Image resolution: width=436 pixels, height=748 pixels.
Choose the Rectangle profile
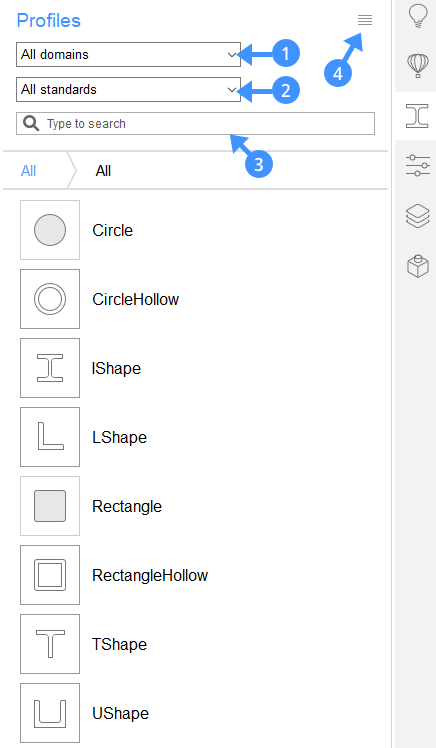(127, 506)
